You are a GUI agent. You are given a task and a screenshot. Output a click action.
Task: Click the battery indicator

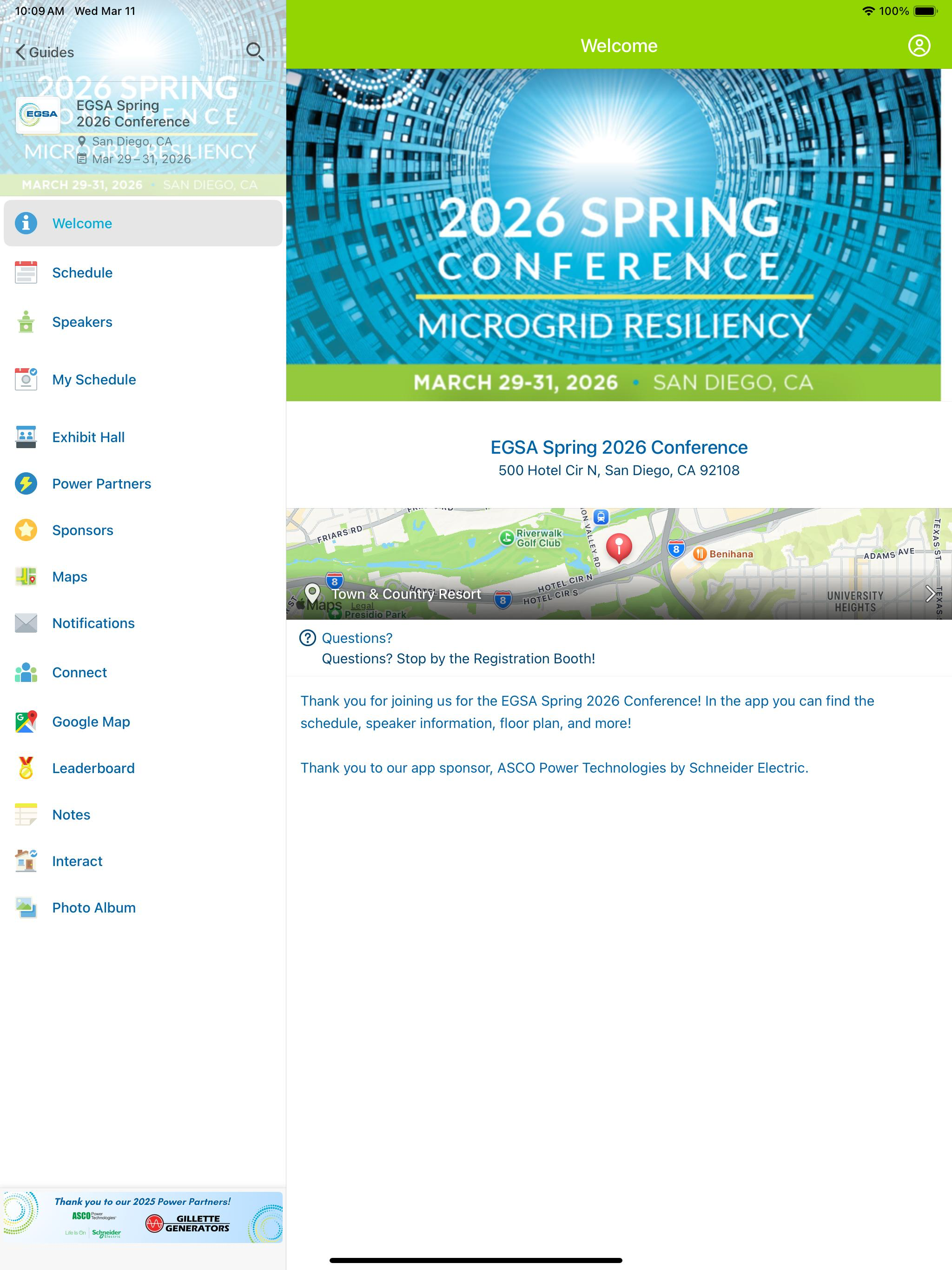point(925,11)
